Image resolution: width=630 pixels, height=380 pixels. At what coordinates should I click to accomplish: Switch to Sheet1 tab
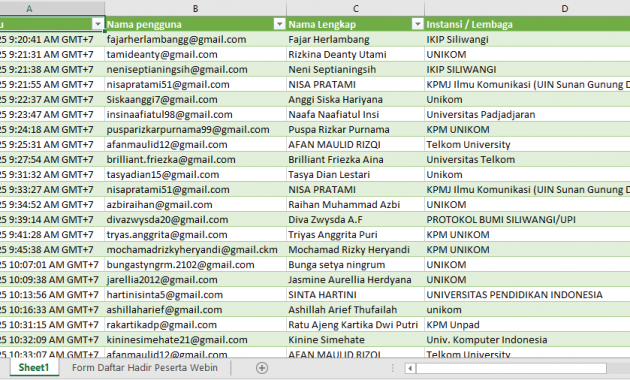[34, 368]
